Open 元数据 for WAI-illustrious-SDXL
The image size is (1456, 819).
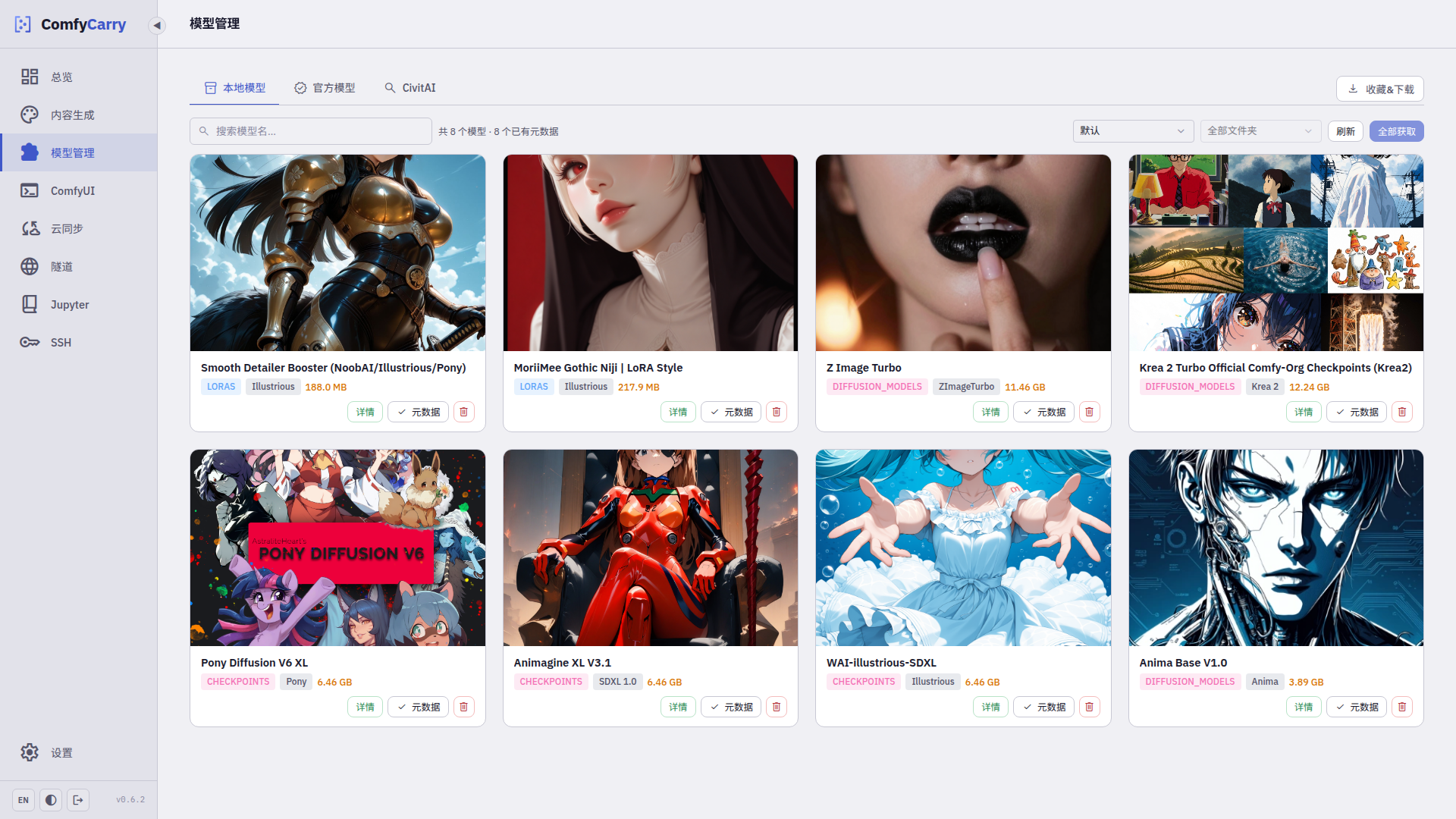click(1044, 707)
